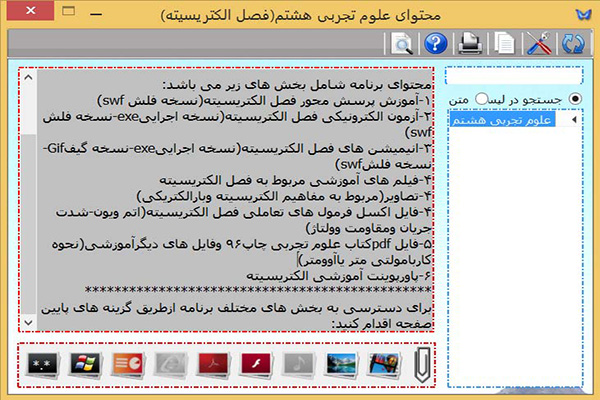Click the password asterisks icon
Screen dimensions: 600x400
tap(41, 362)
